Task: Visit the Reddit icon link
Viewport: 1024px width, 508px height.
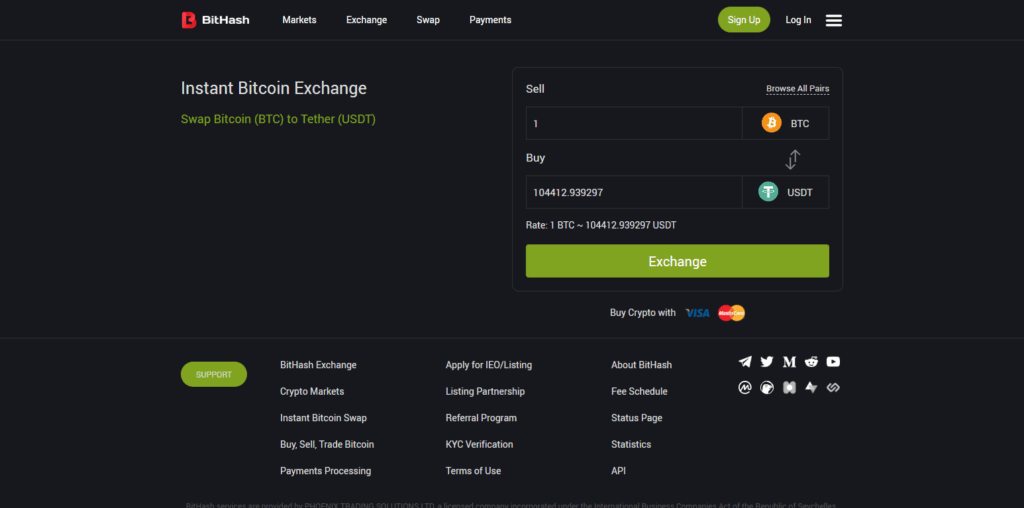Action: [x=811, y=362]
